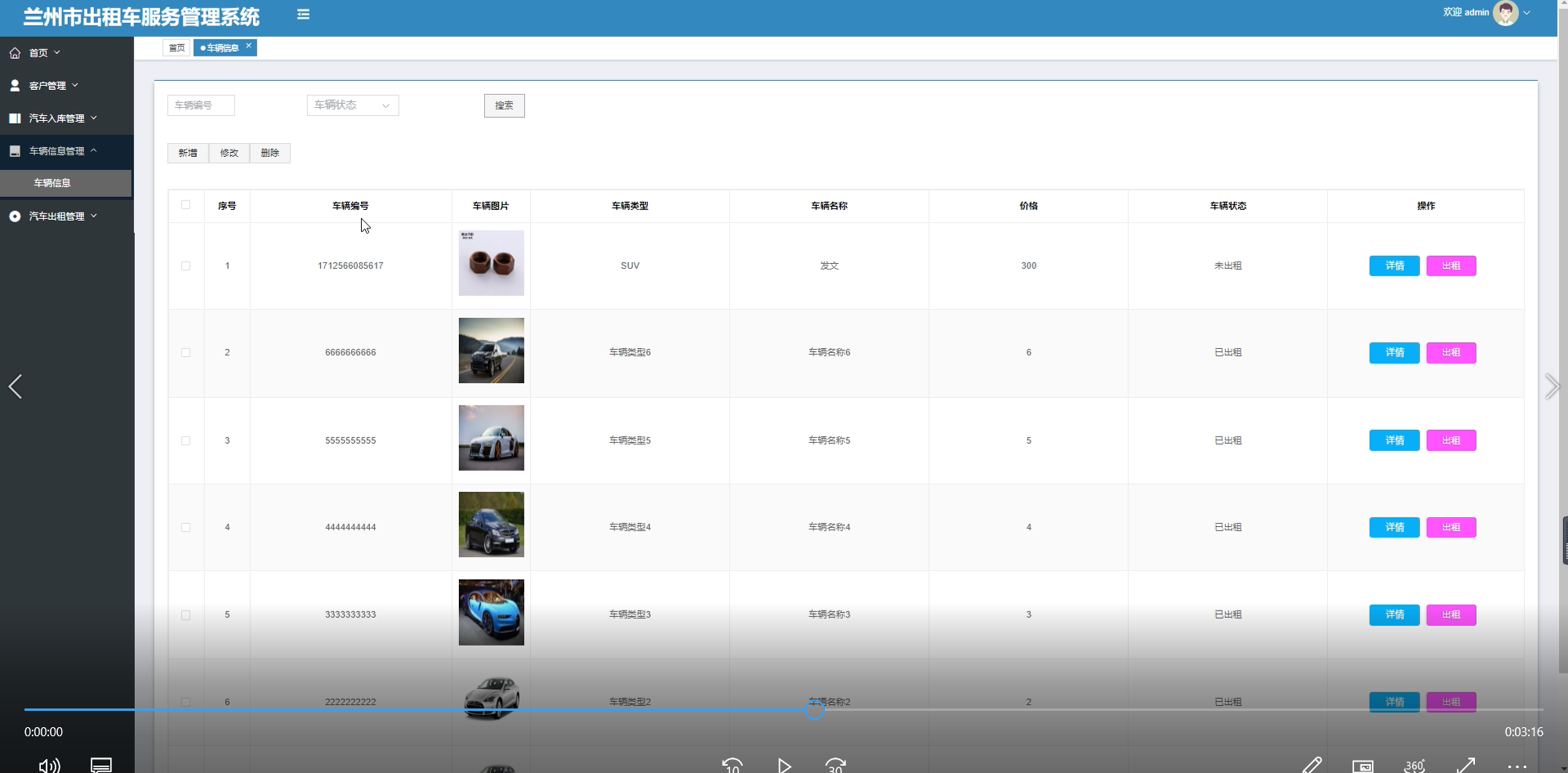Click the 车辆信息管理 sidebar icon
This screenshot has height=773, width=1568.
coord(15,151)
